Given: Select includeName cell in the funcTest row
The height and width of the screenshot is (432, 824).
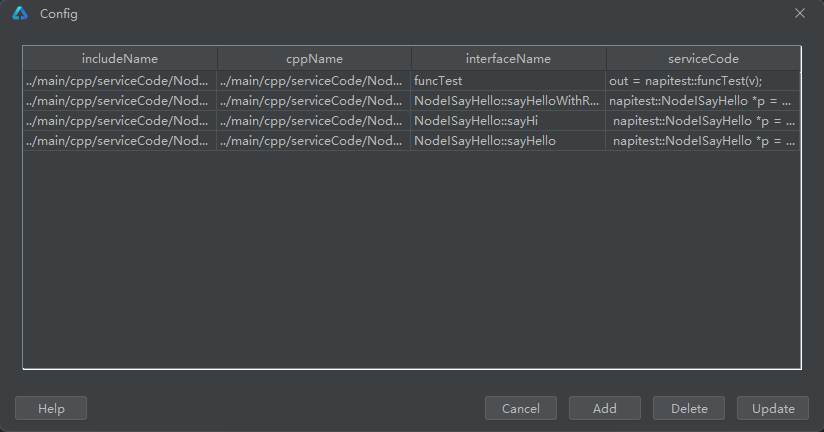Looking at the screenshot, I should coord(120,81).
